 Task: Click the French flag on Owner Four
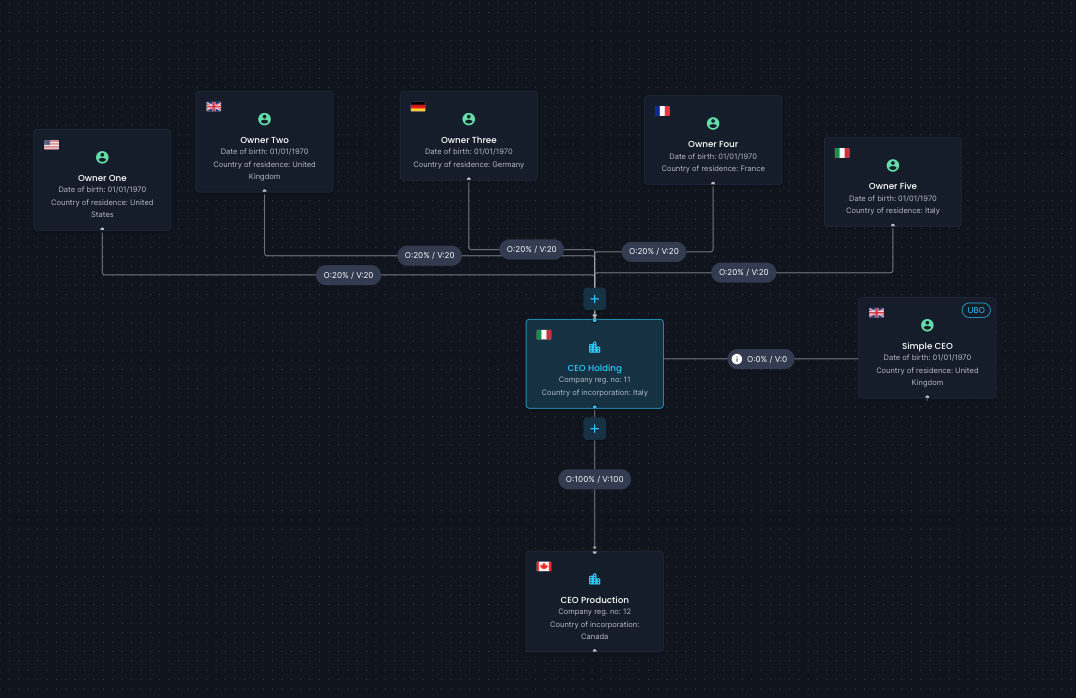(x=662, y=111)
